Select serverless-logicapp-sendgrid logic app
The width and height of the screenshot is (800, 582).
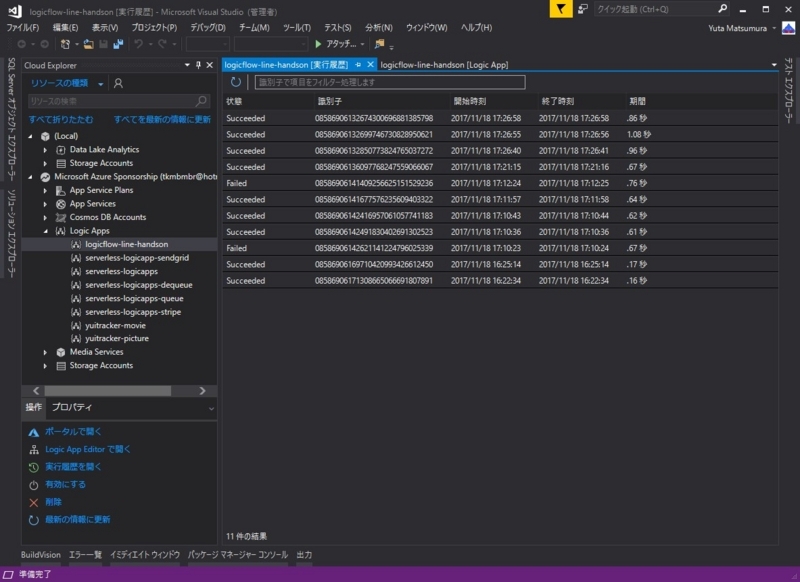(x=137, y=258)
